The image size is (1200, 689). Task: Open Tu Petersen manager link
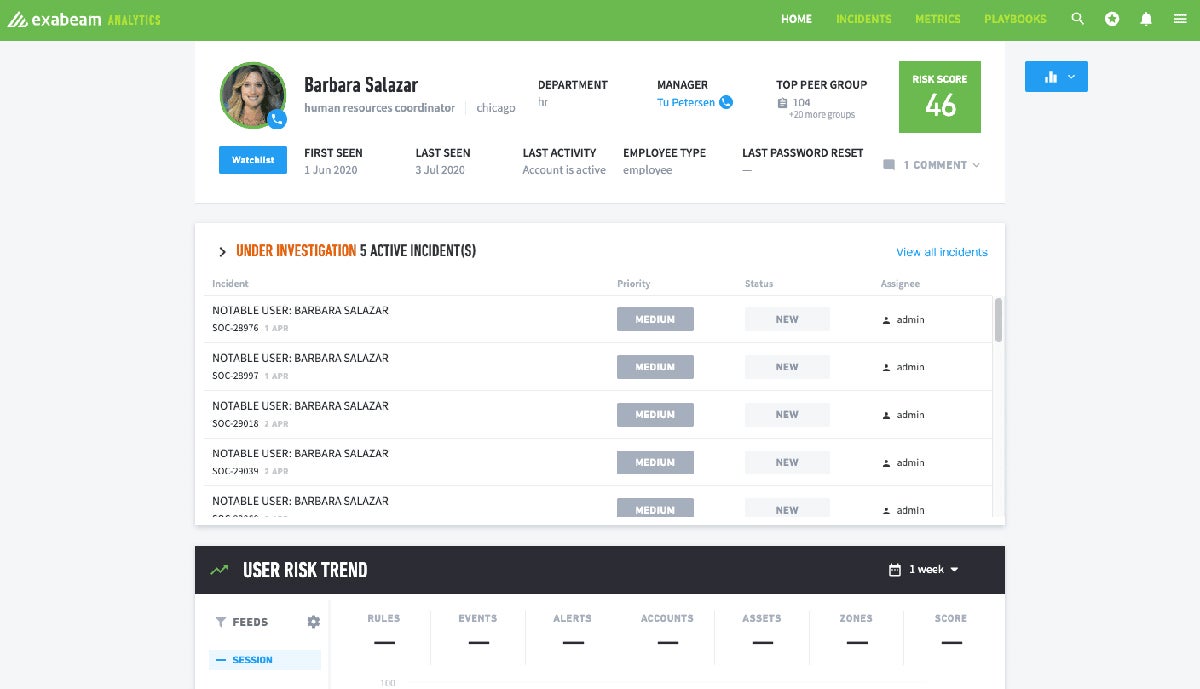(685, 102)
